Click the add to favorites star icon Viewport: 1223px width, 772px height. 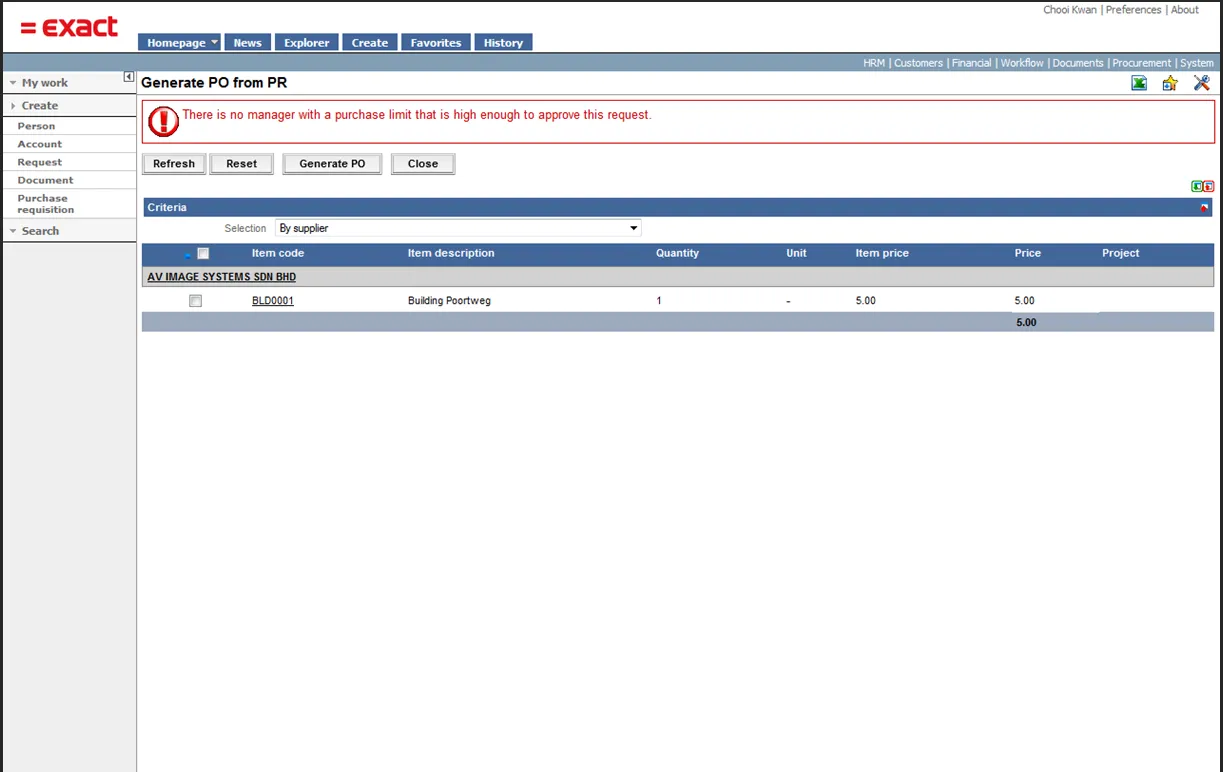point(1170,84)
